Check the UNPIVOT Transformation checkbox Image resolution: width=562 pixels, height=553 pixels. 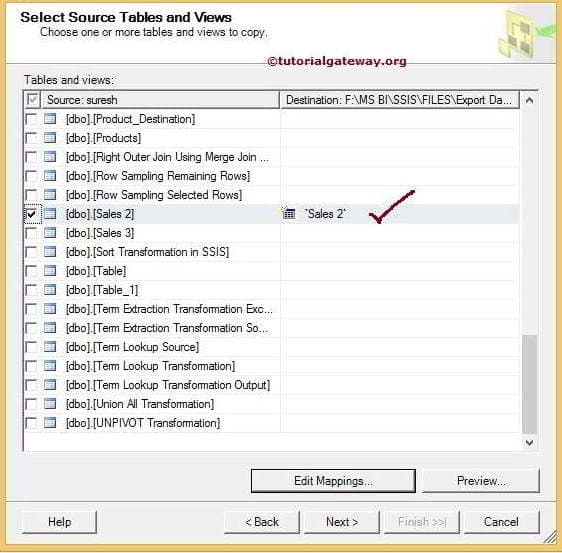(x=31, y=423)
